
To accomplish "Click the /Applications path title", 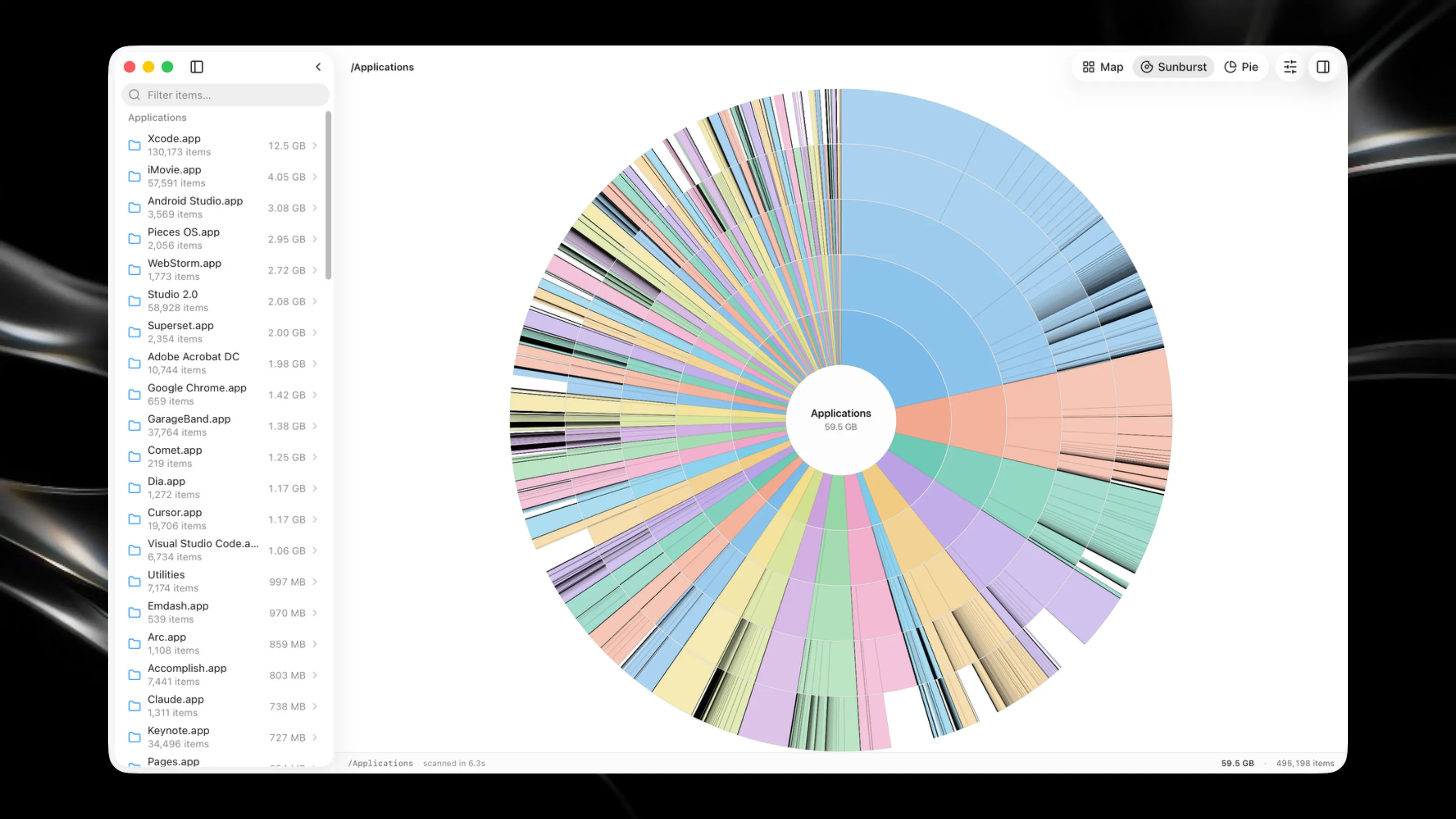I will (x=382, y=67).
